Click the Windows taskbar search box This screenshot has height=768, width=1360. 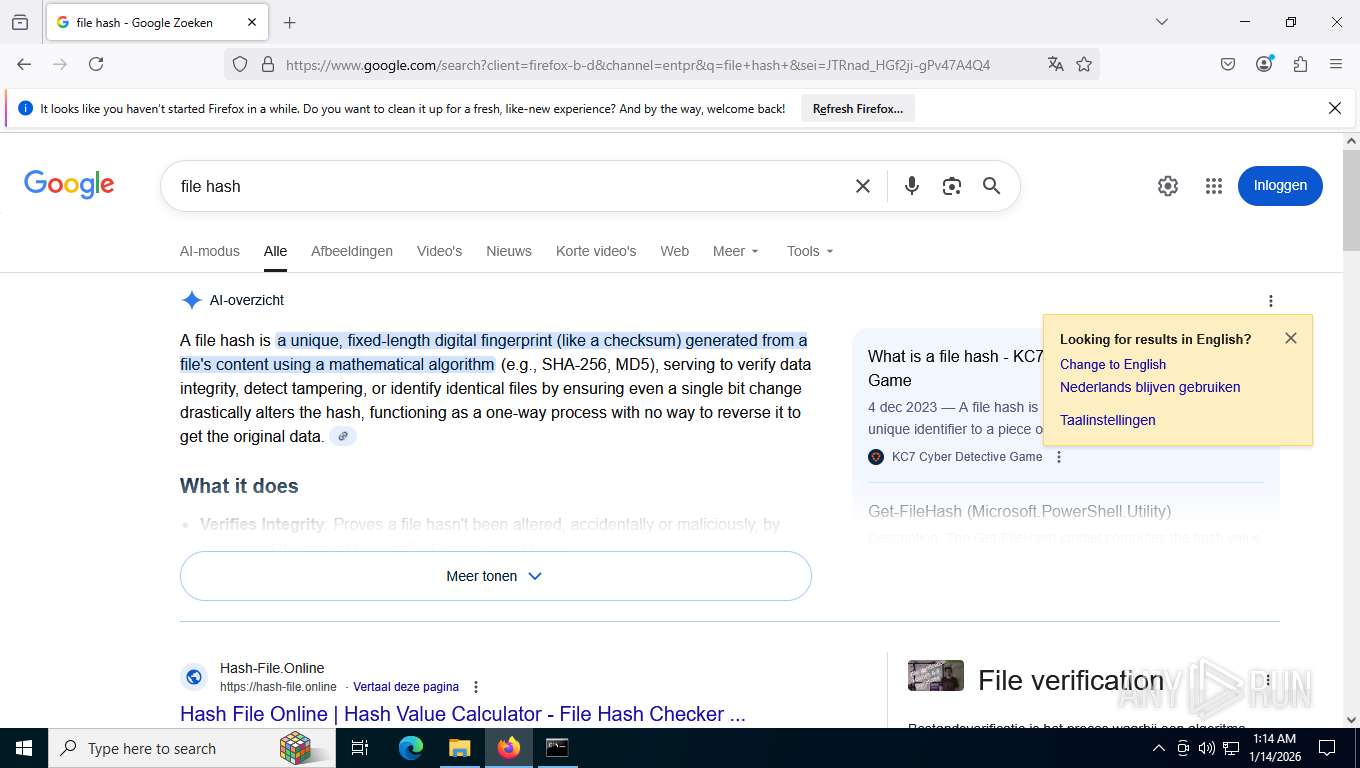[190, 748]
